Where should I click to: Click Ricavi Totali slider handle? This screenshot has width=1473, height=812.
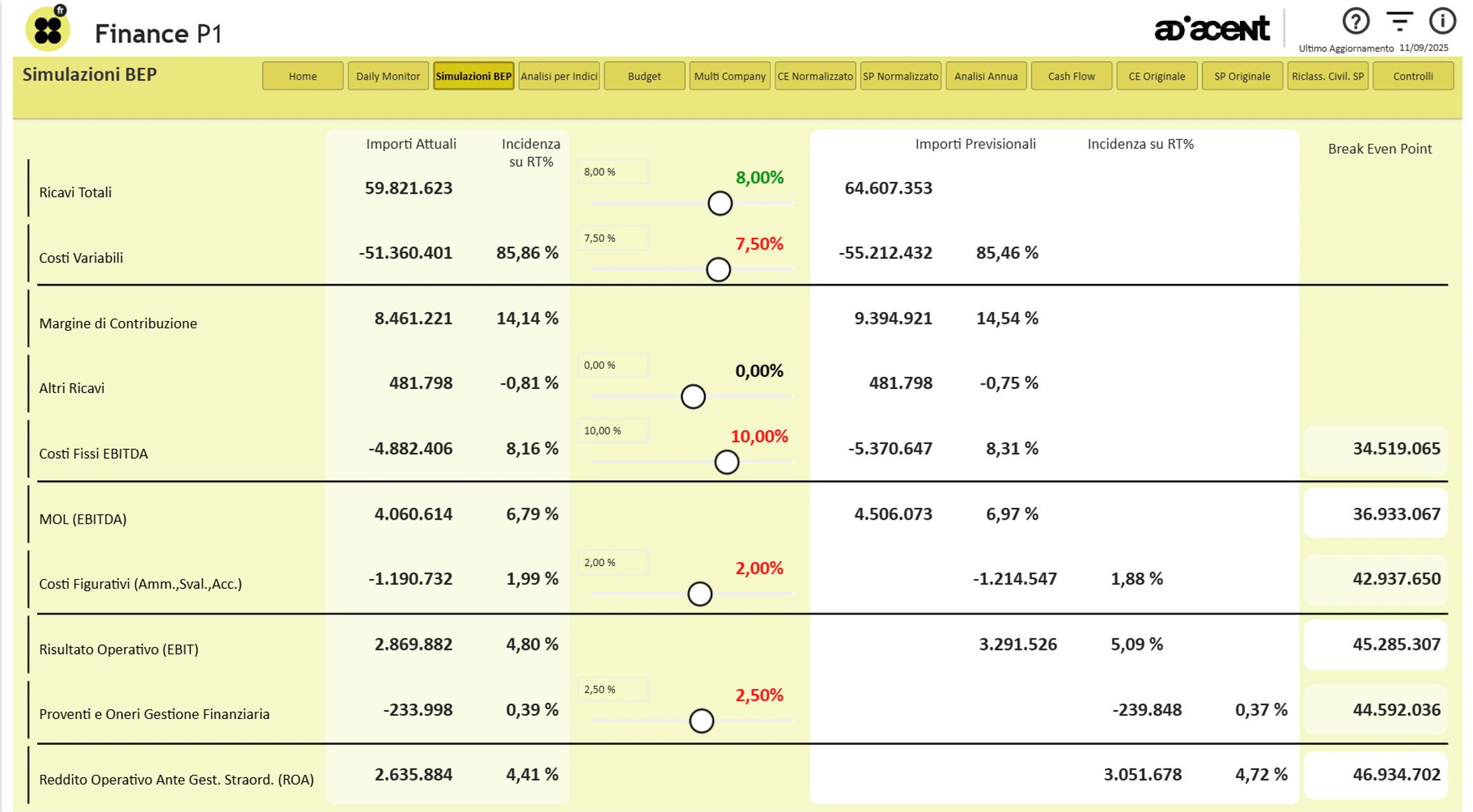(719, 204)
